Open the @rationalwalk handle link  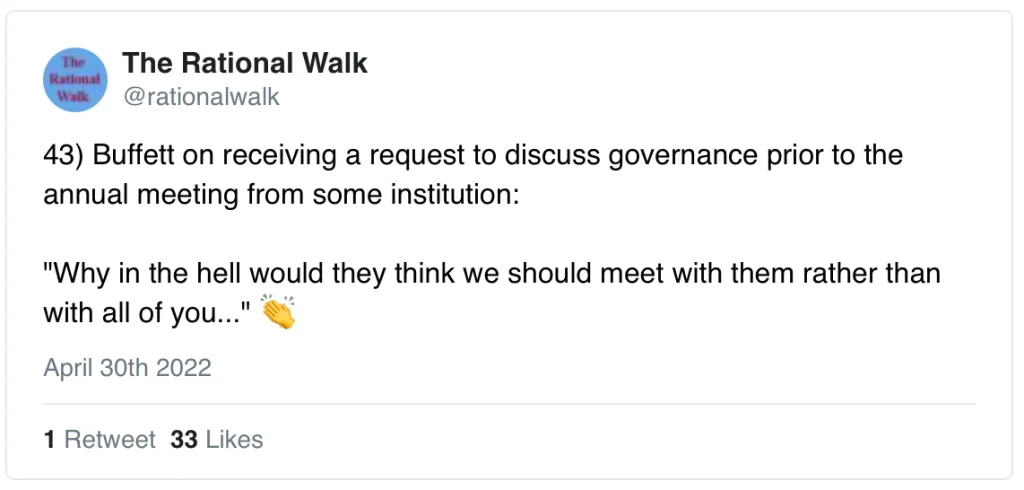[201, 97]
